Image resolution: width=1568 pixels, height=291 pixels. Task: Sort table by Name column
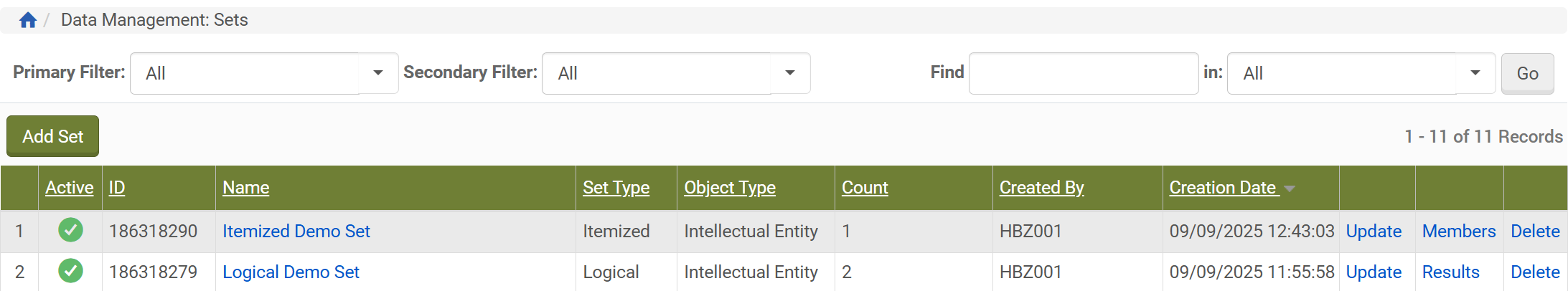(x=245, y=188)
